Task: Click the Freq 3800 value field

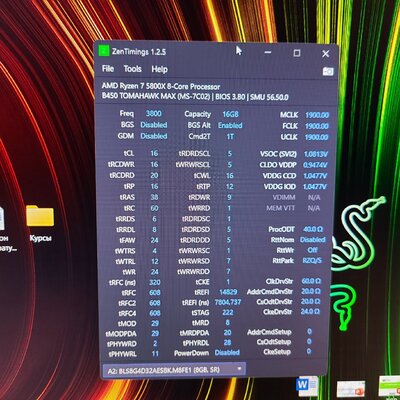Action: point(154,114)
